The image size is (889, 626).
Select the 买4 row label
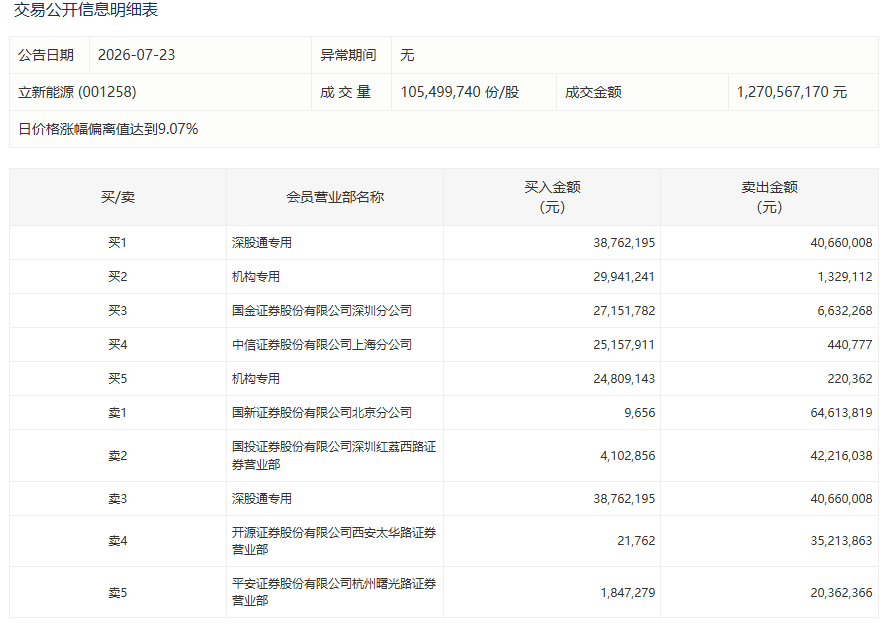coord(118,345)
